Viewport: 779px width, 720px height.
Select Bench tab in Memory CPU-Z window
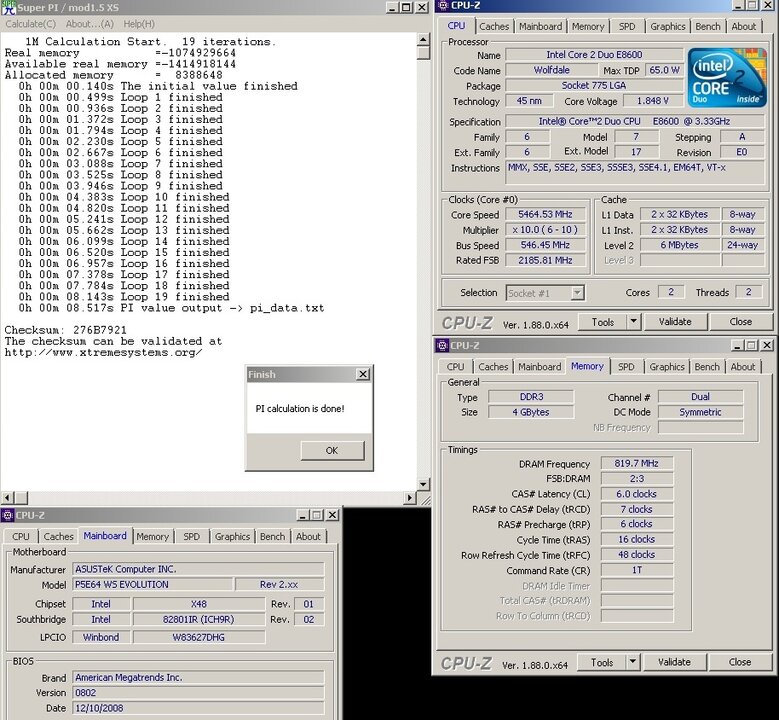(x=706, y=367)
